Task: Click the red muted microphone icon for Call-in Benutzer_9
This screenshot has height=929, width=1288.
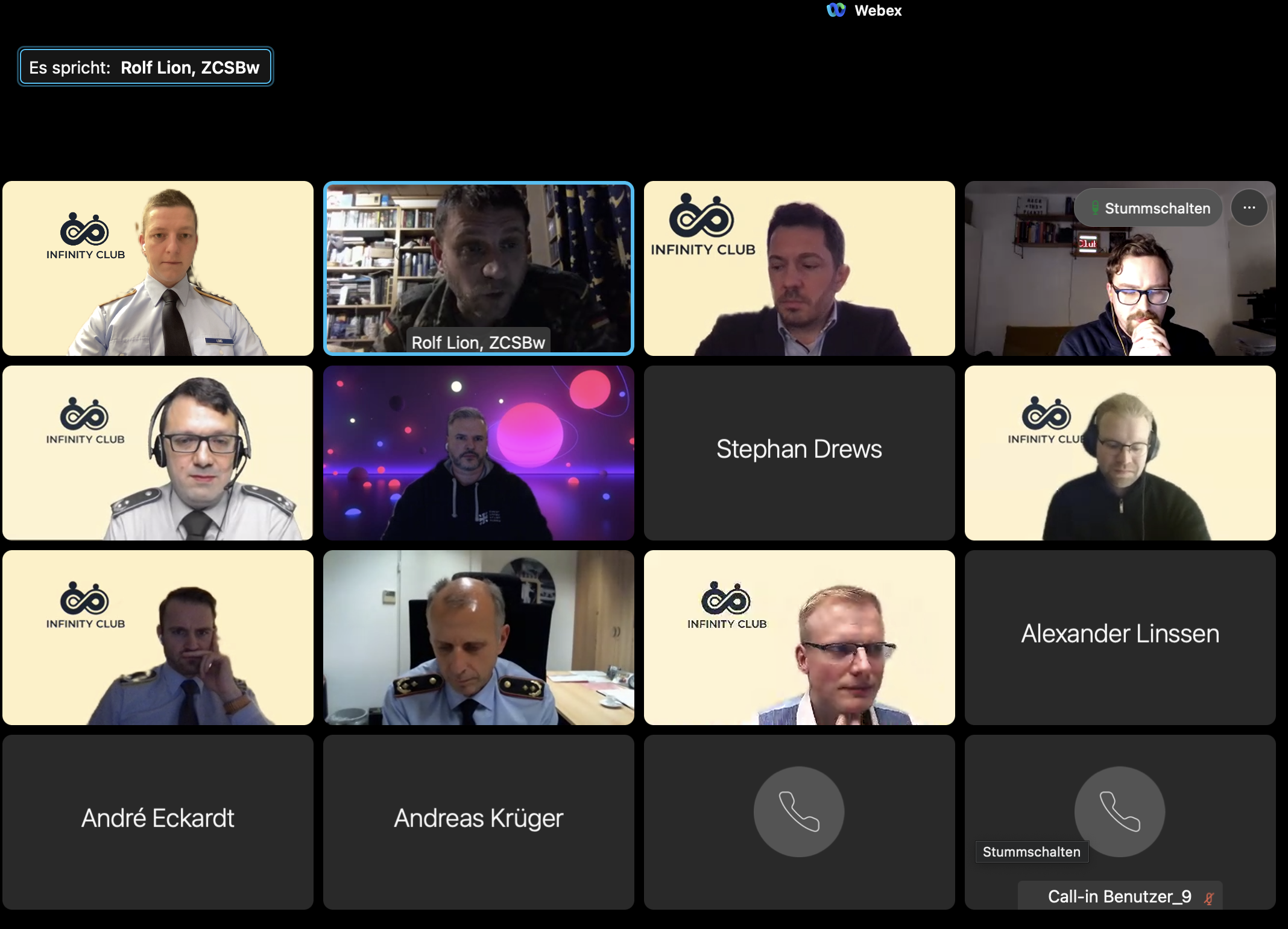Action: pyautogui.click(x=1208, y=898)
